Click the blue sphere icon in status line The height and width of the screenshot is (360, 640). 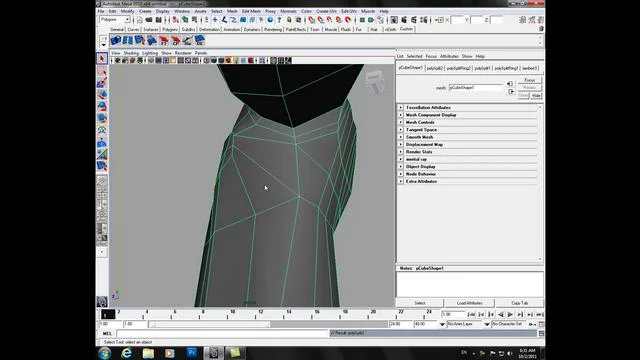pyautogui.click(x=270, y=20)
